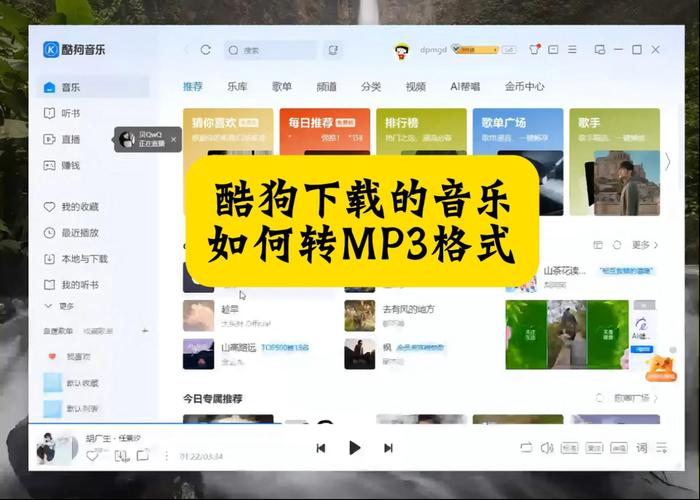Focus the search input field
Image resolution: width=700 pixels, height=500 pixels.
click(271, 50)
